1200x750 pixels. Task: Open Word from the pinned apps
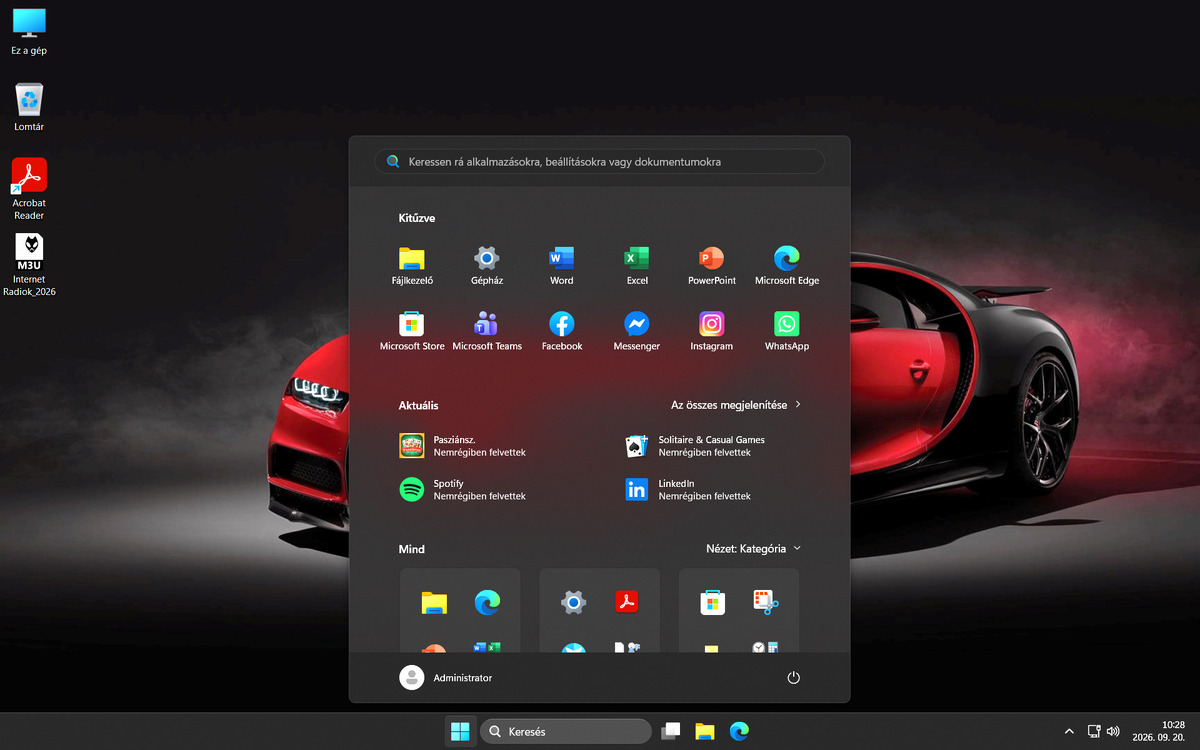pyautogui.click(x=562, y=266)
